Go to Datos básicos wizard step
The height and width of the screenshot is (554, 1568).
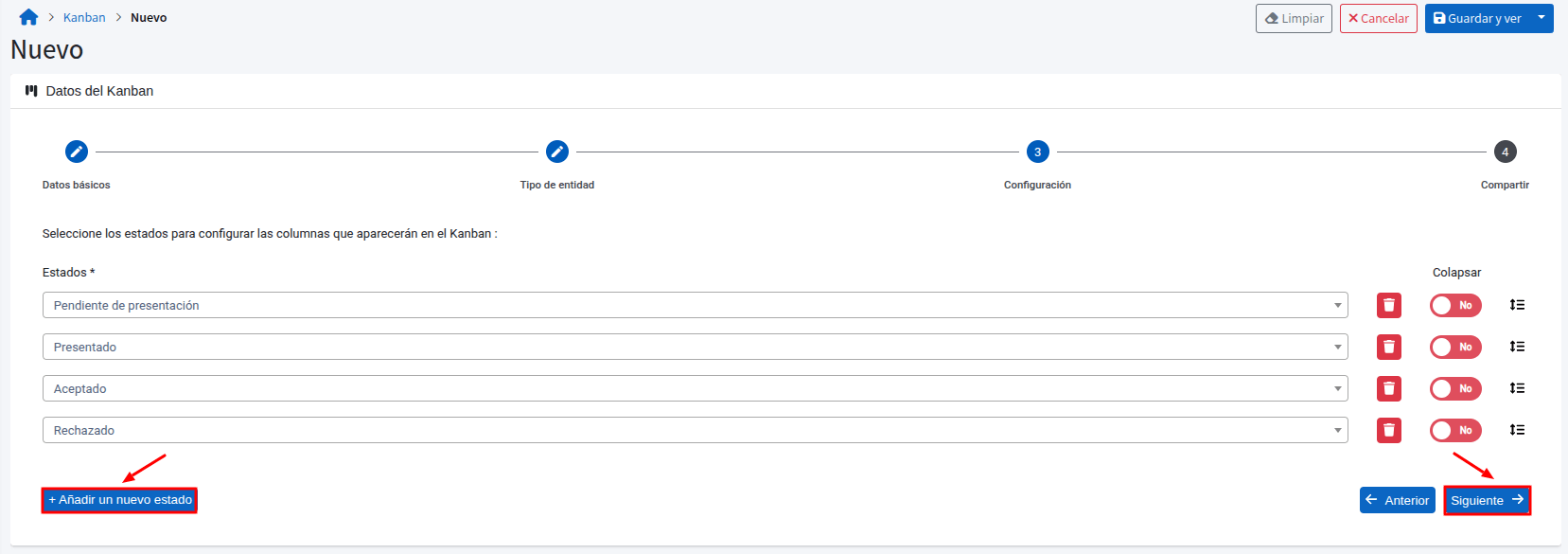[77, 152]
